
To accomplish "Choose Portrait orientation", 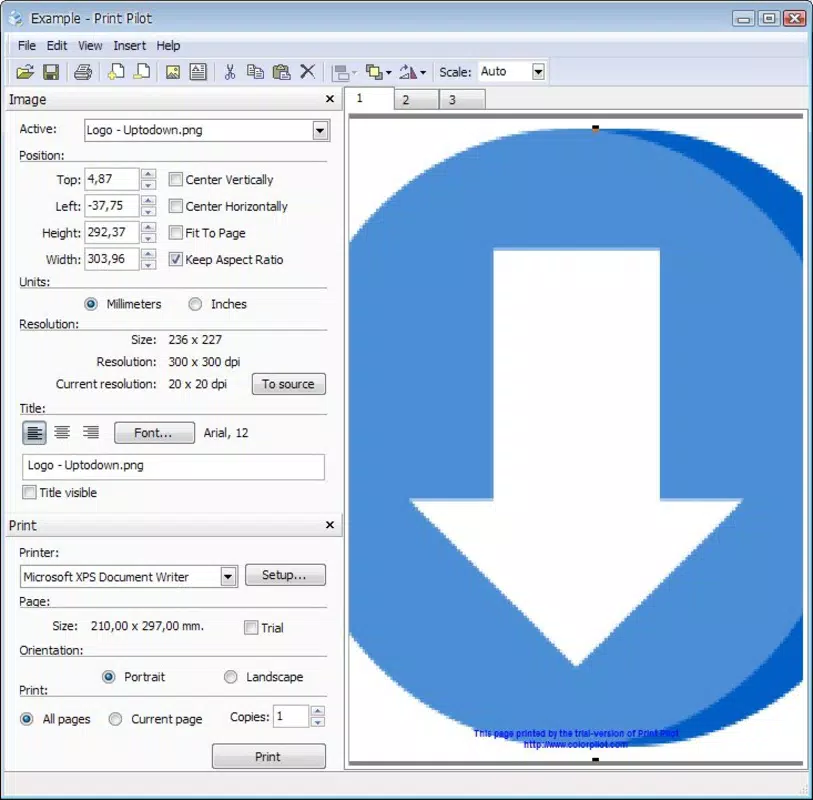I will coord(108,677).
